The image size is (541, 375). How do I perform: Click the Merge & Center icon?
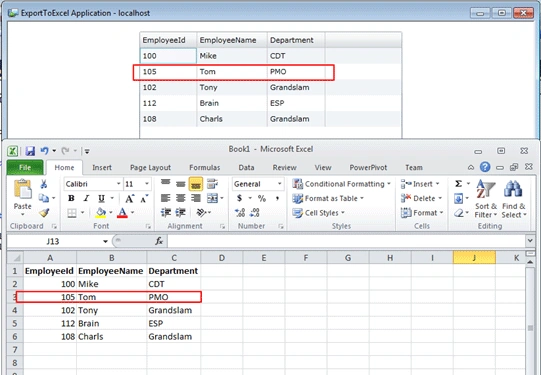pos(212,198)
